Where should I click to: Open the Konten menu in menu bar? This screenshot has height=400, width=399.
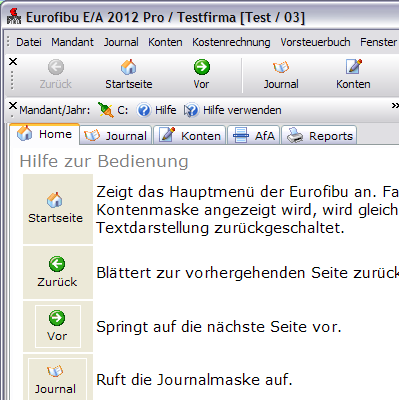click(x=165, y=42)
